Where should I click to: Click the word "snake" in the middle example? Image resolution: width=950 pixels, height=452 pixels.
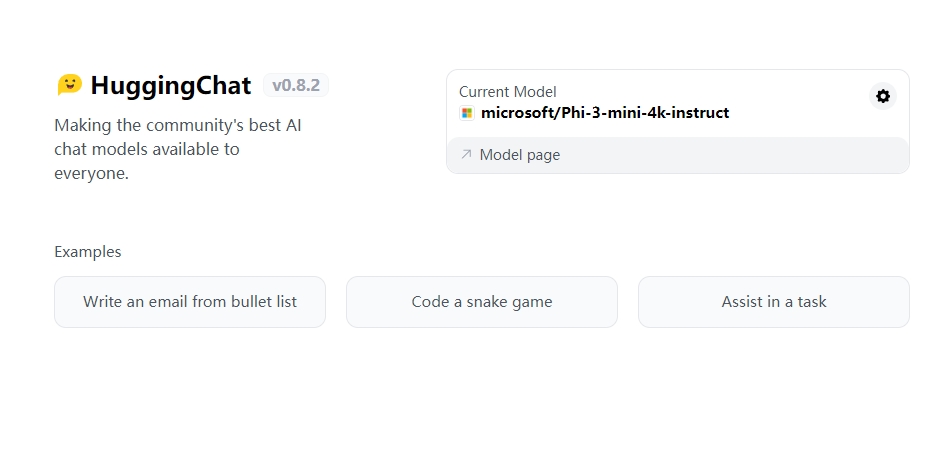[490, 301]
